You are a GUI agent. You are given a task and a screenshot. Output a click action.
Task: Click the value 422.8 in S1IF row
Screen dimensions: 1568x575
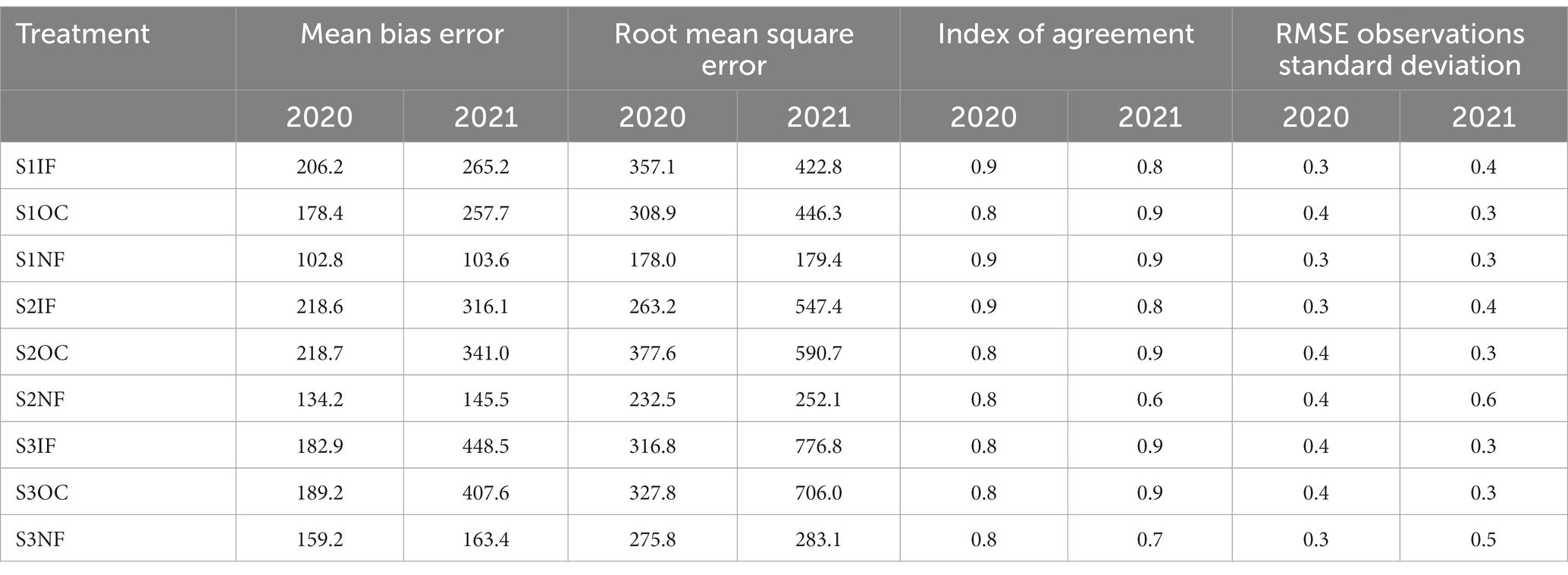(x=819, y=167)
